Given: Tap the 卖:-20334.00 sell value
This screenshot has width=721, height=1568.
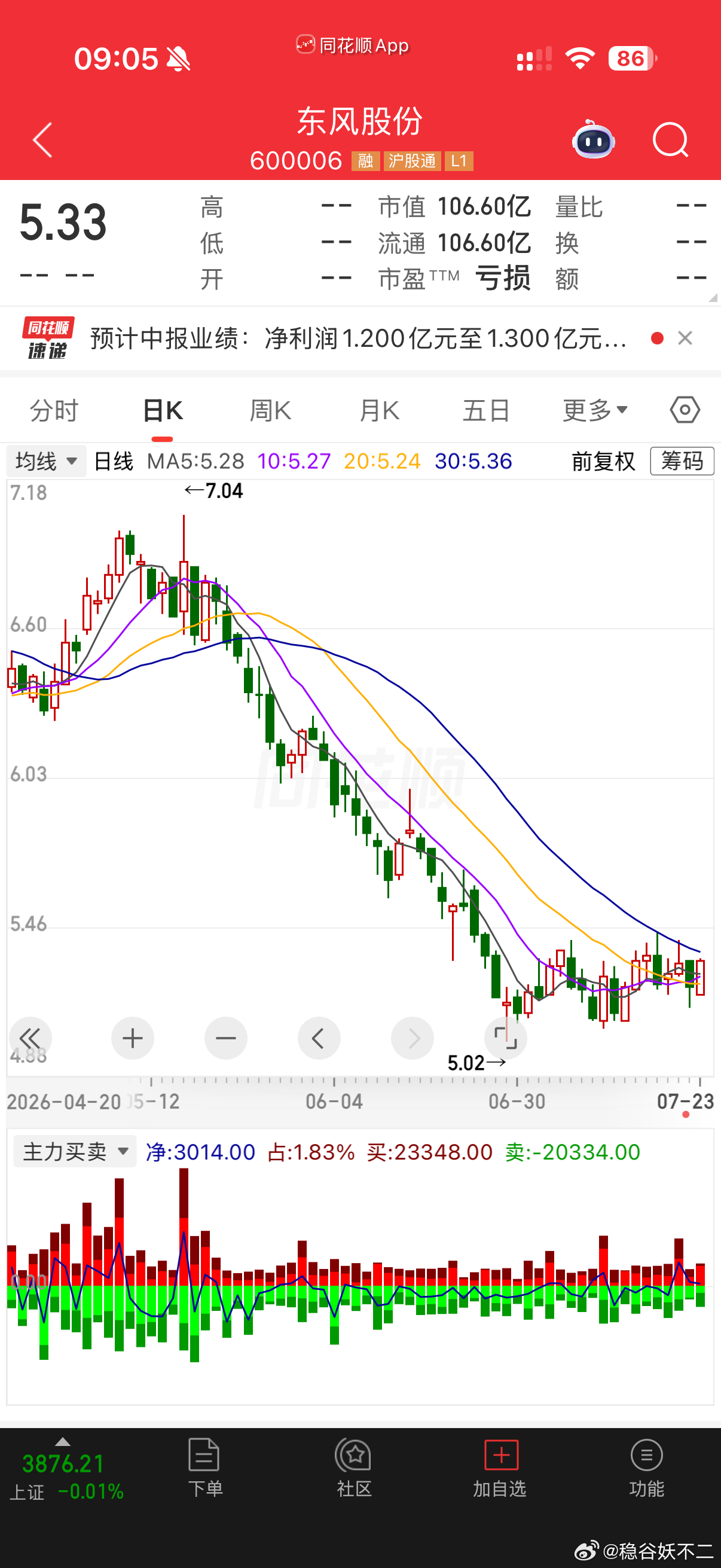Looking at the screenshot, I should pos(573,1152).
